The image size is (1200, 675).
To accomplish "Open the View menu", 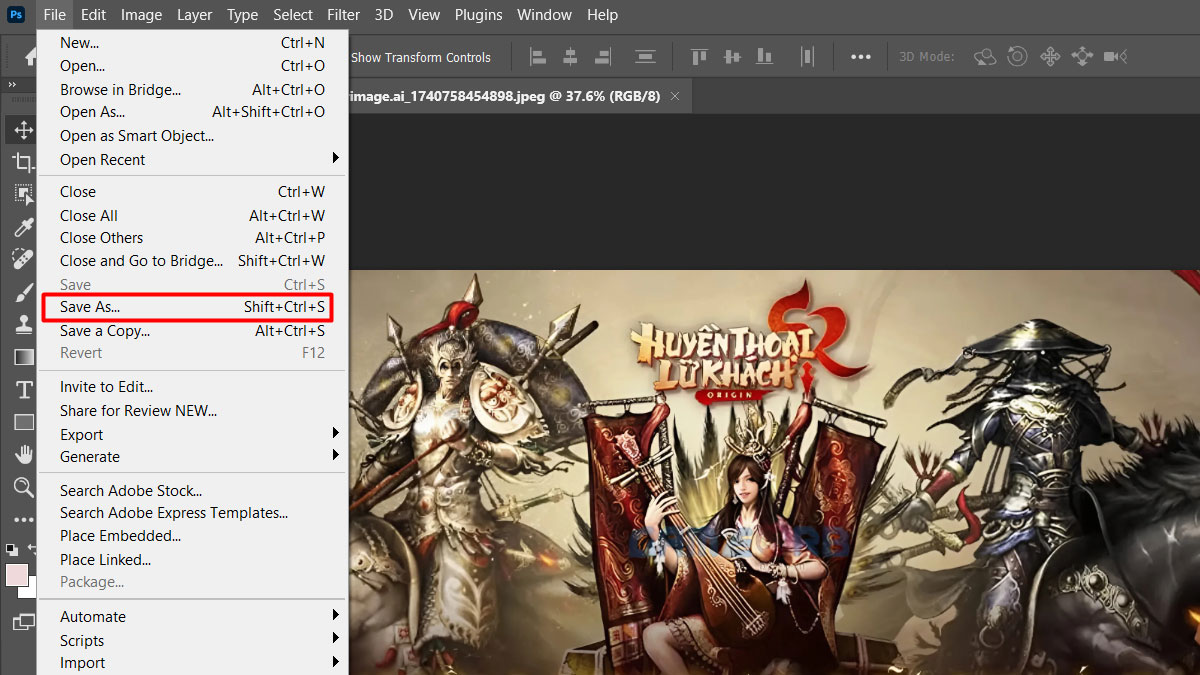I will coord(424,15).
